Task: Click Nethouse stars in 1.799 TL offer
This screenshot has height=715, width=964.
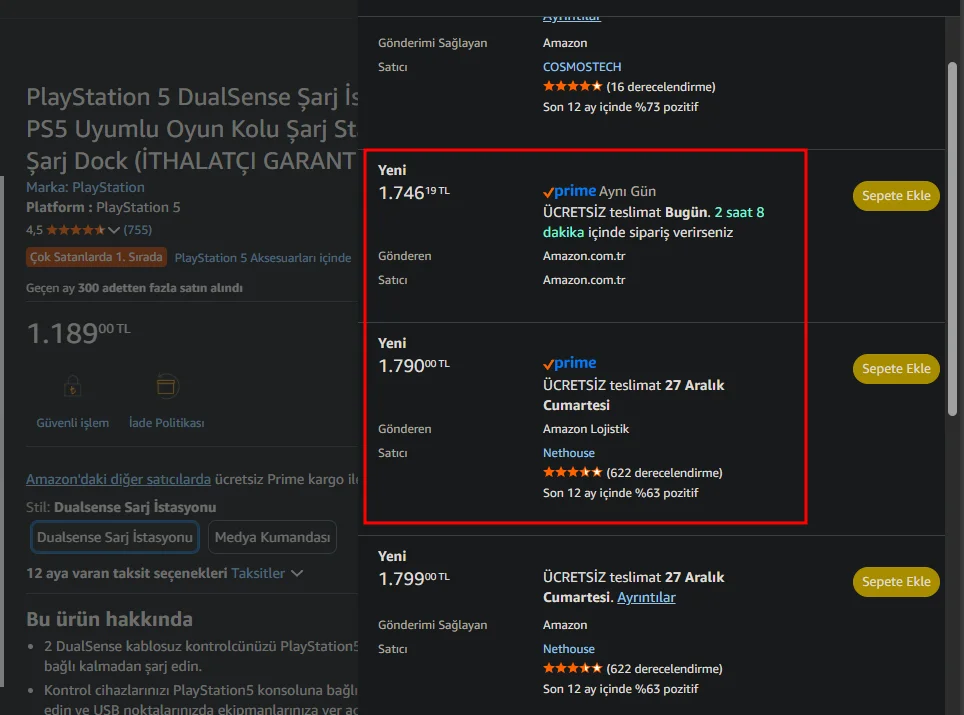Action: [572, 669]
